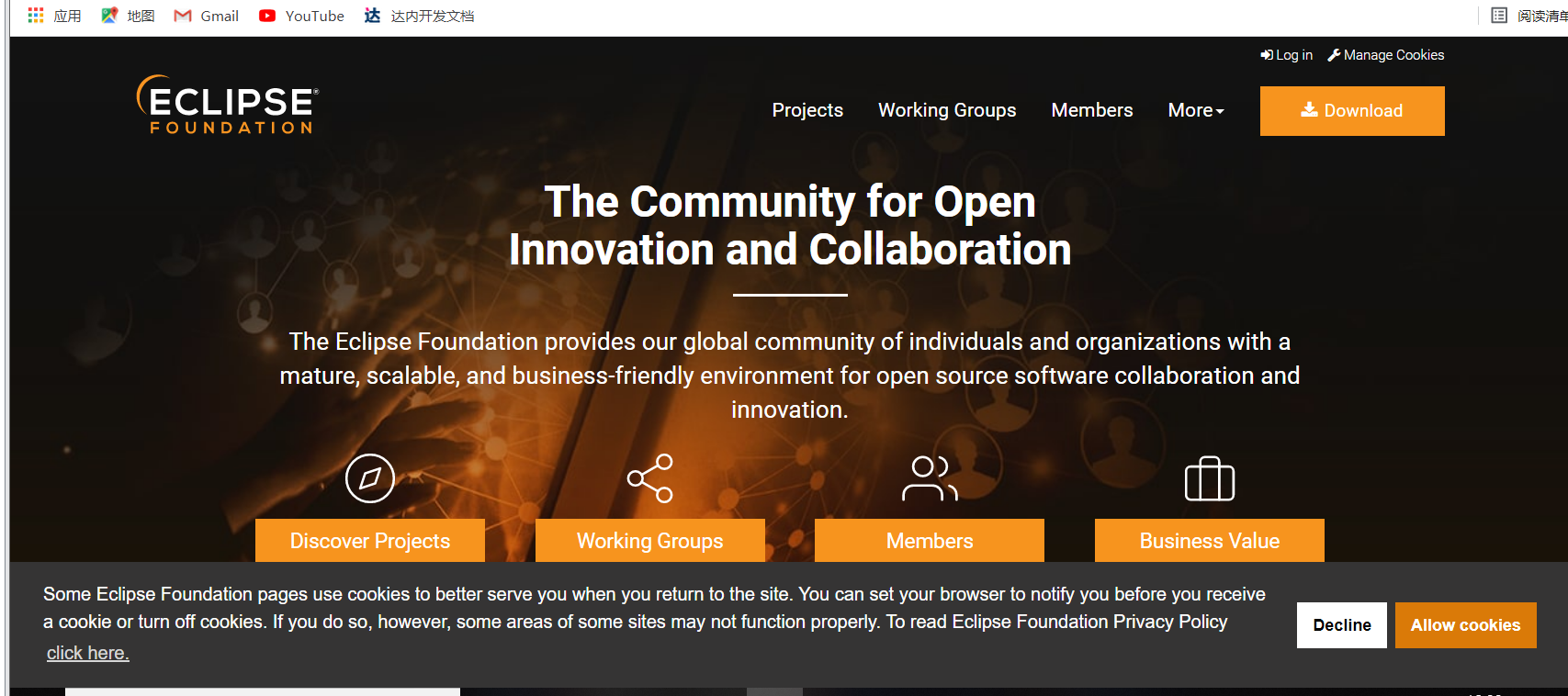Click the compass Discover Projects icon
This screenshot has height=696, width=1568.
[x=370, y=478]
